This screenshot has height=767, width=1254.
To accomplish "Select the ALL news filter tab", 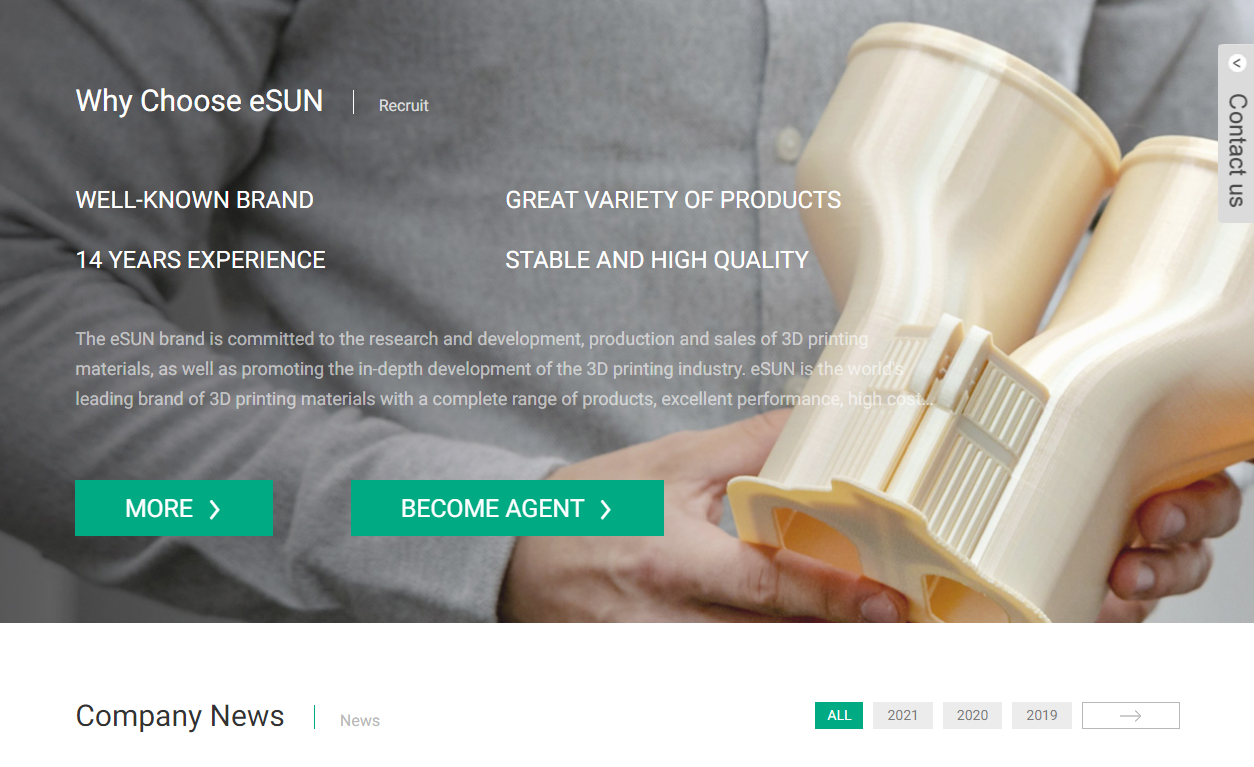I will pyautogui.click(x=839, y=715).
